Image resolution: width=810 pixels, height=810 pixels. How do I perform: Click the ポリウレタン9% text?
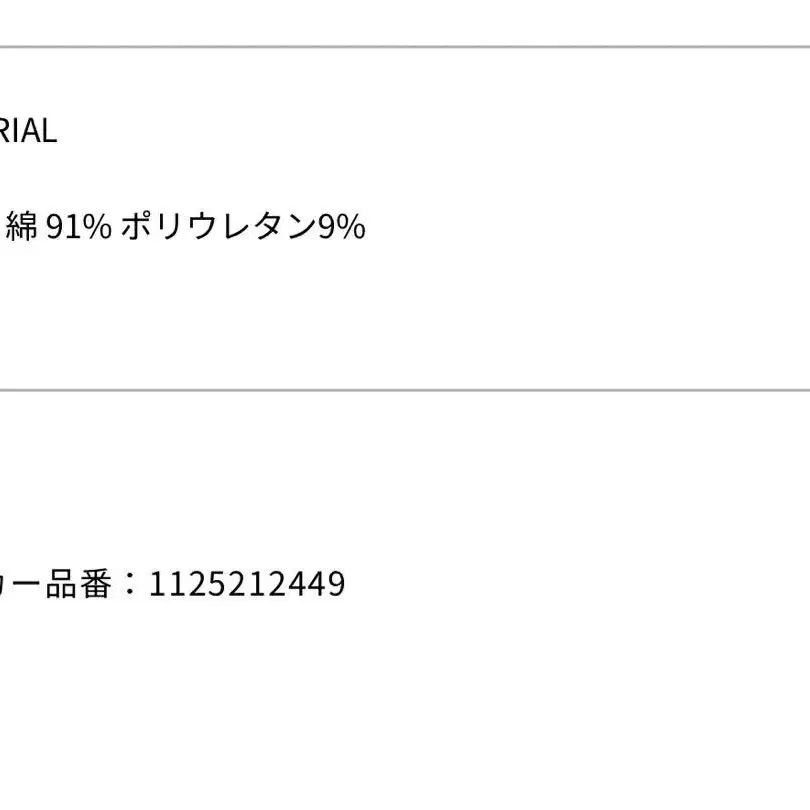(x=243, y=226)
